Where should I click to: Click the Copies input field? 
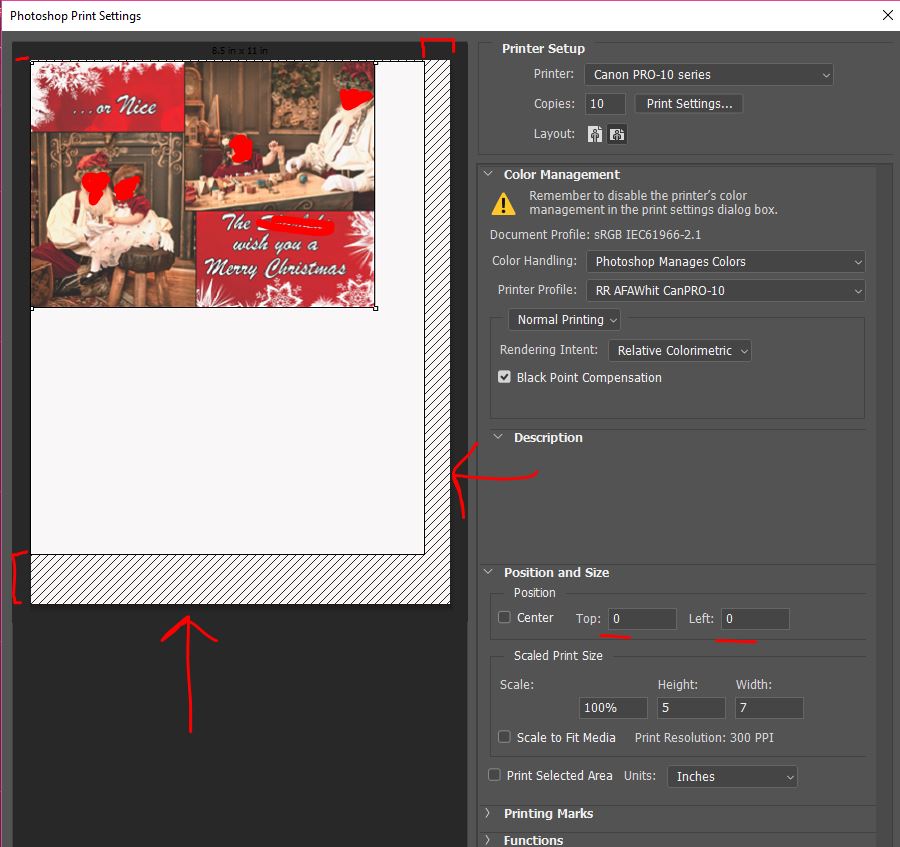tap(606, 104)
